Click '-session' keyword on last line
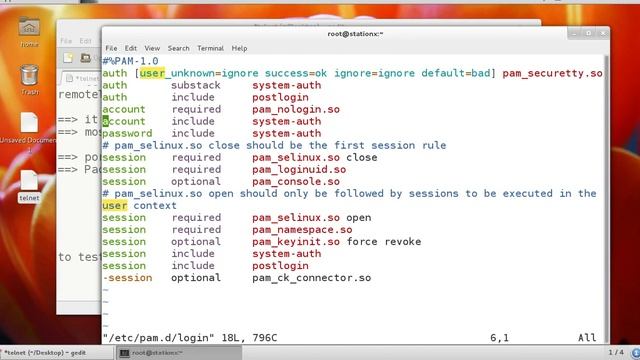 point(127,278)
